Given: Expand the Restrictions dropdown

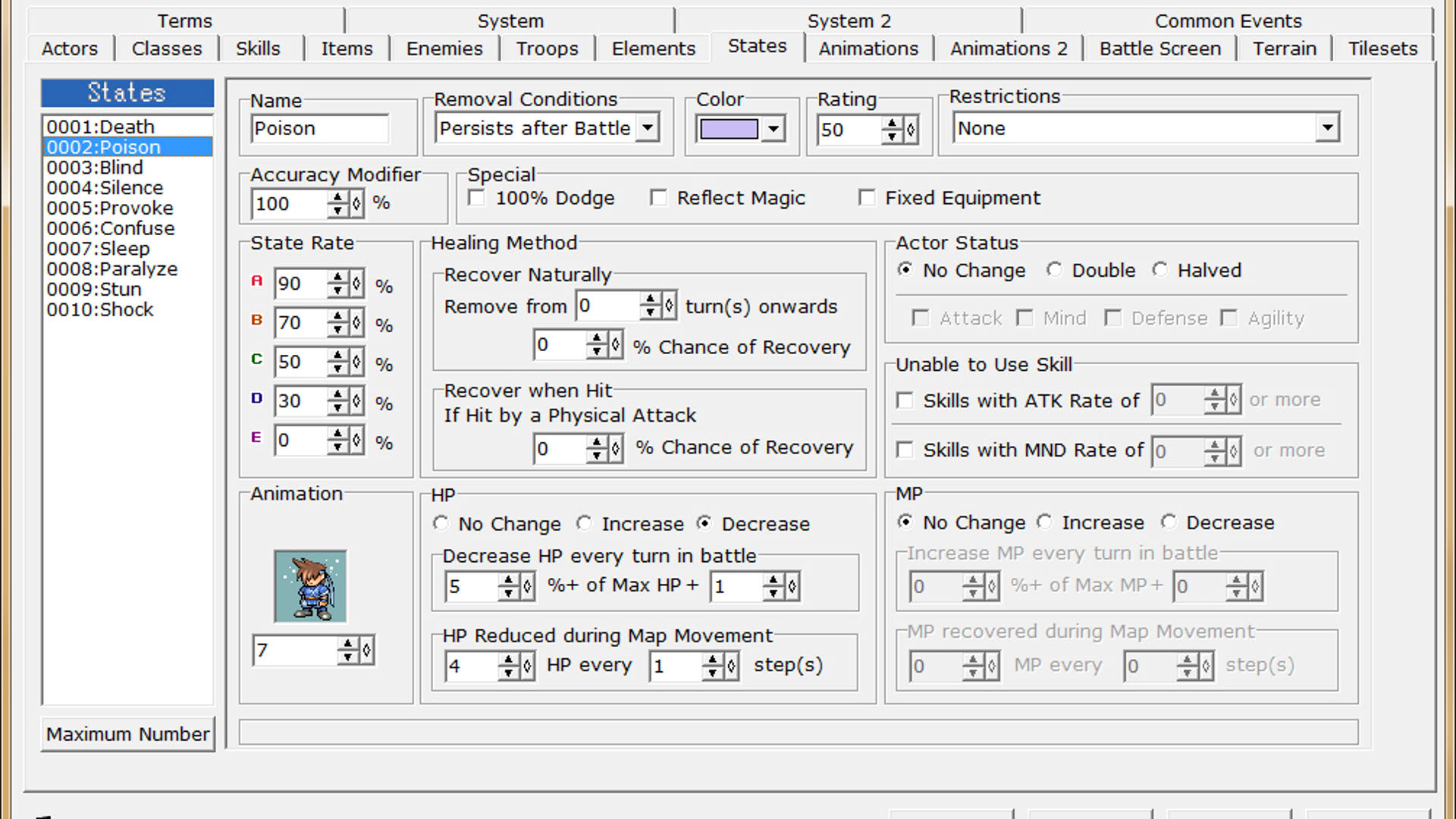Looking at the screenshot, I should pyautogui.click(x=1326, y=128).
